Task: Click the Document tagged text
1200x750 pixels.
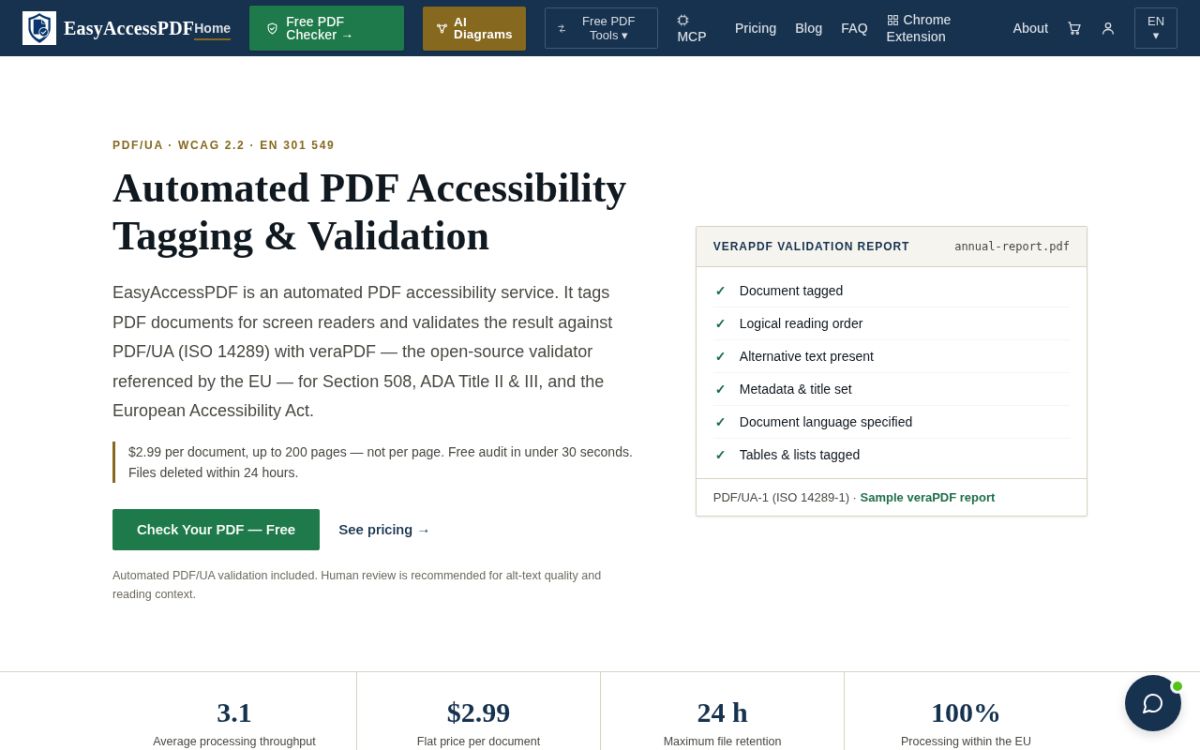Action: tap(791, 291)
